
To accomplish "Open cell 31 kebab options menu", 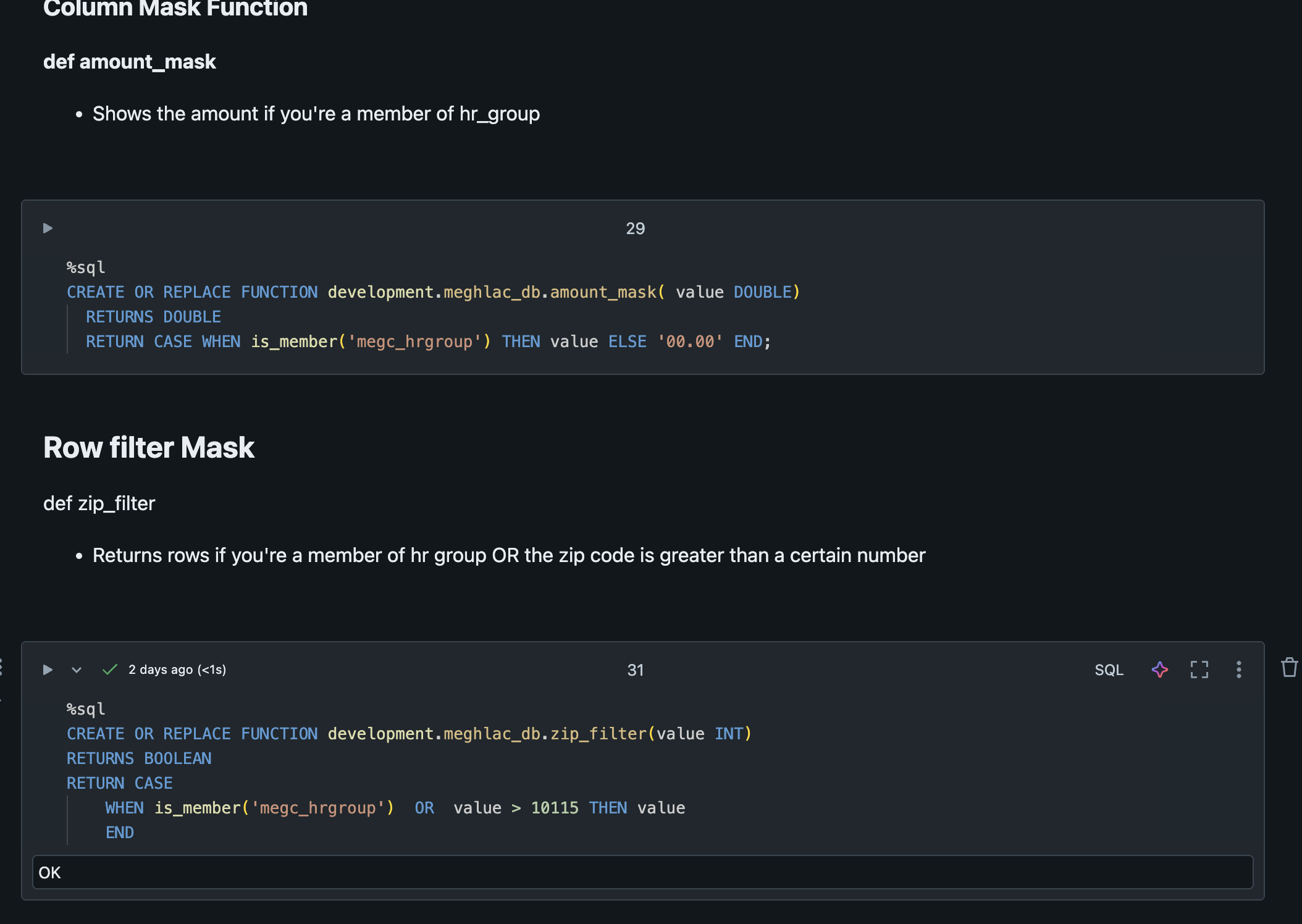I will [x=1239, y=670].
